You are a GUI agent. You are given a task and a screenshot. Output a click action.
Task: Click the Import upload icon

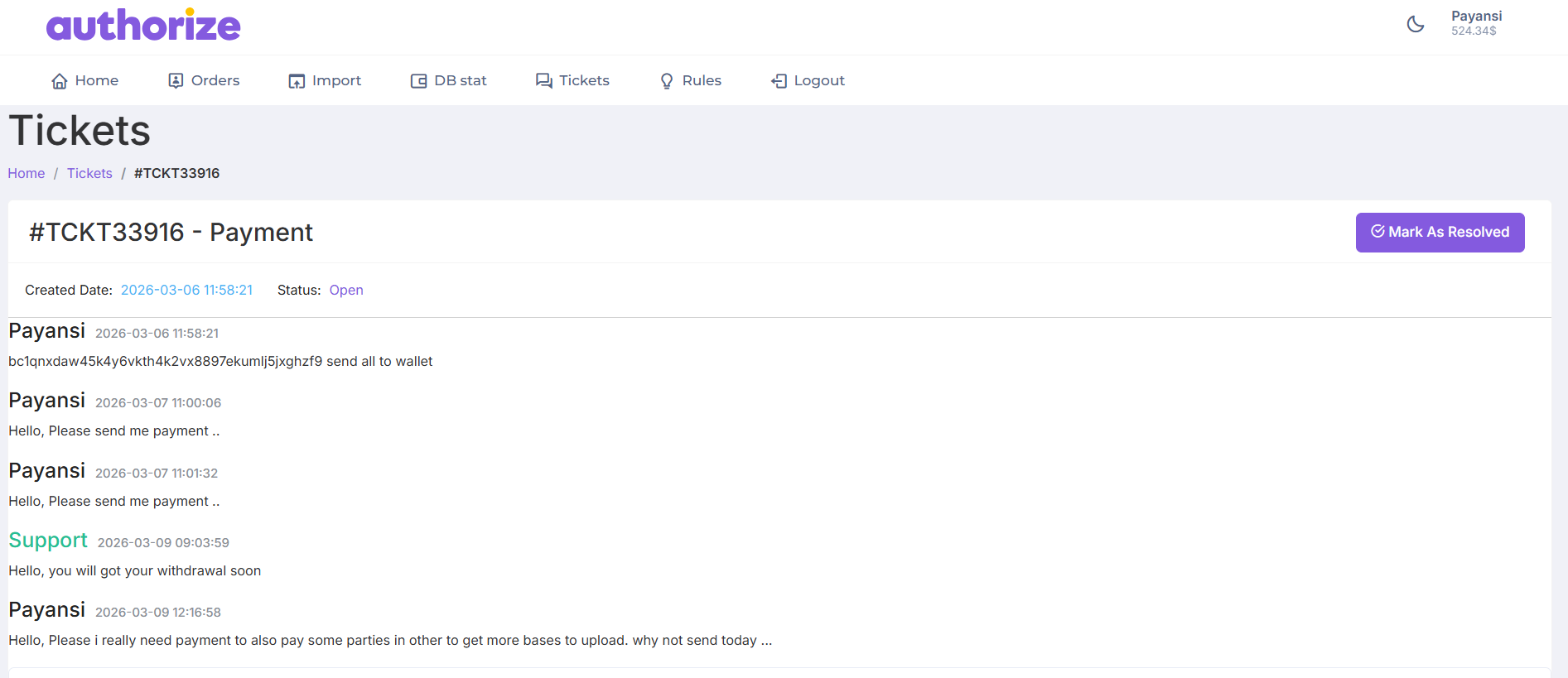(297, 81)
